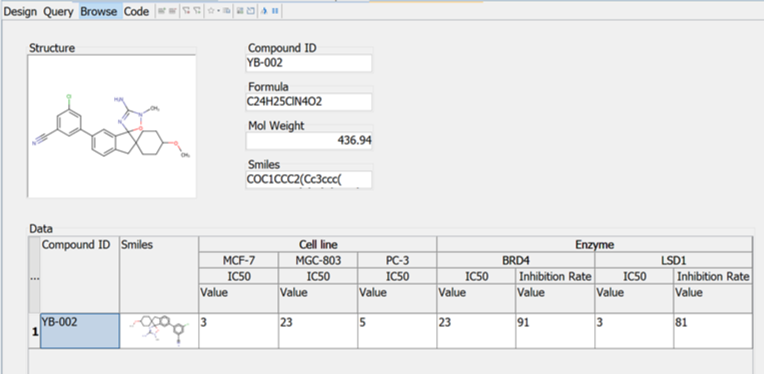Click the Smiles text field in form
764x375 pixels.
309,180
